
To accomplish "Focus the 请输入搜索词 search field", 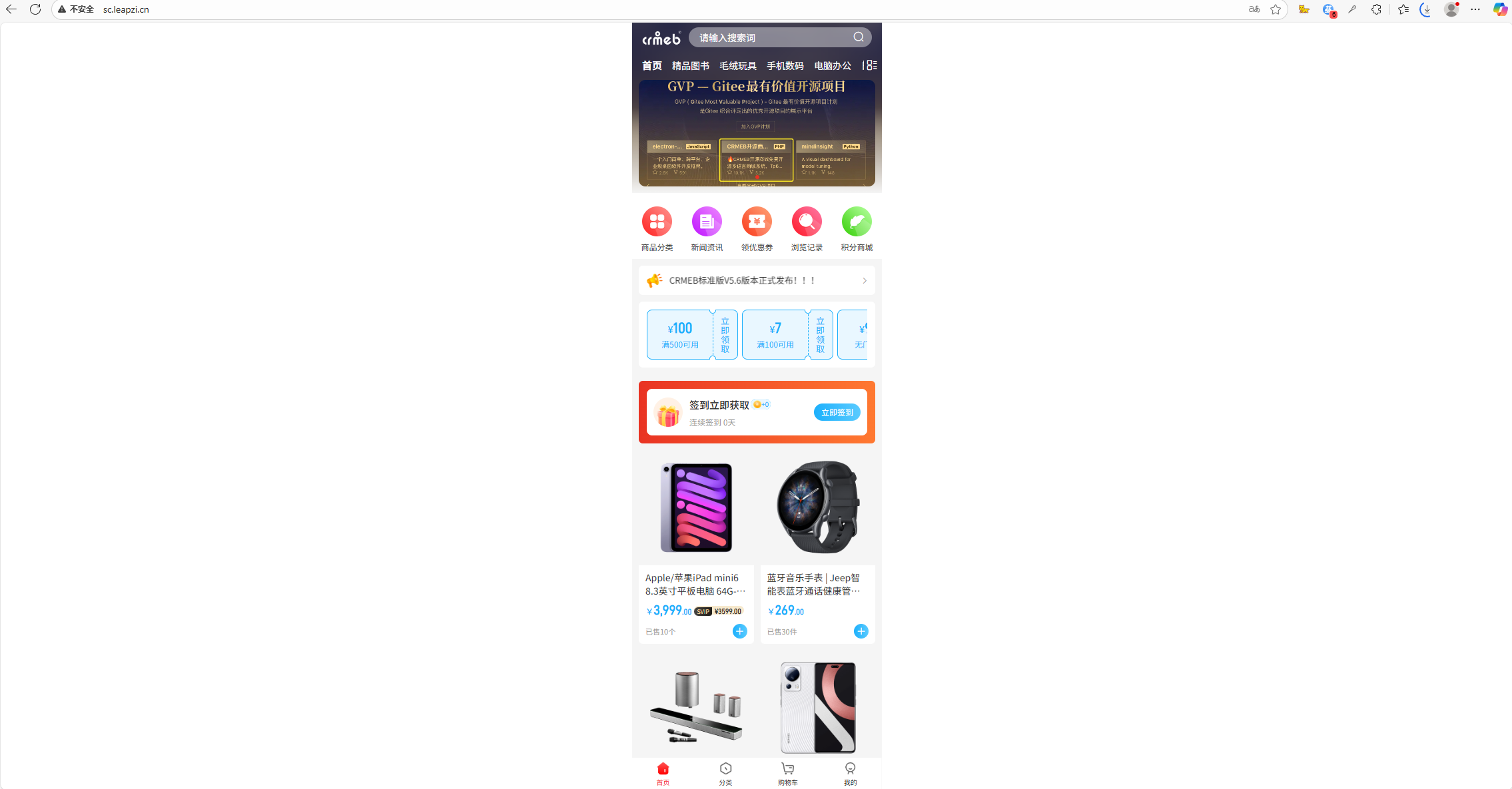I will [x=773, y=38].
